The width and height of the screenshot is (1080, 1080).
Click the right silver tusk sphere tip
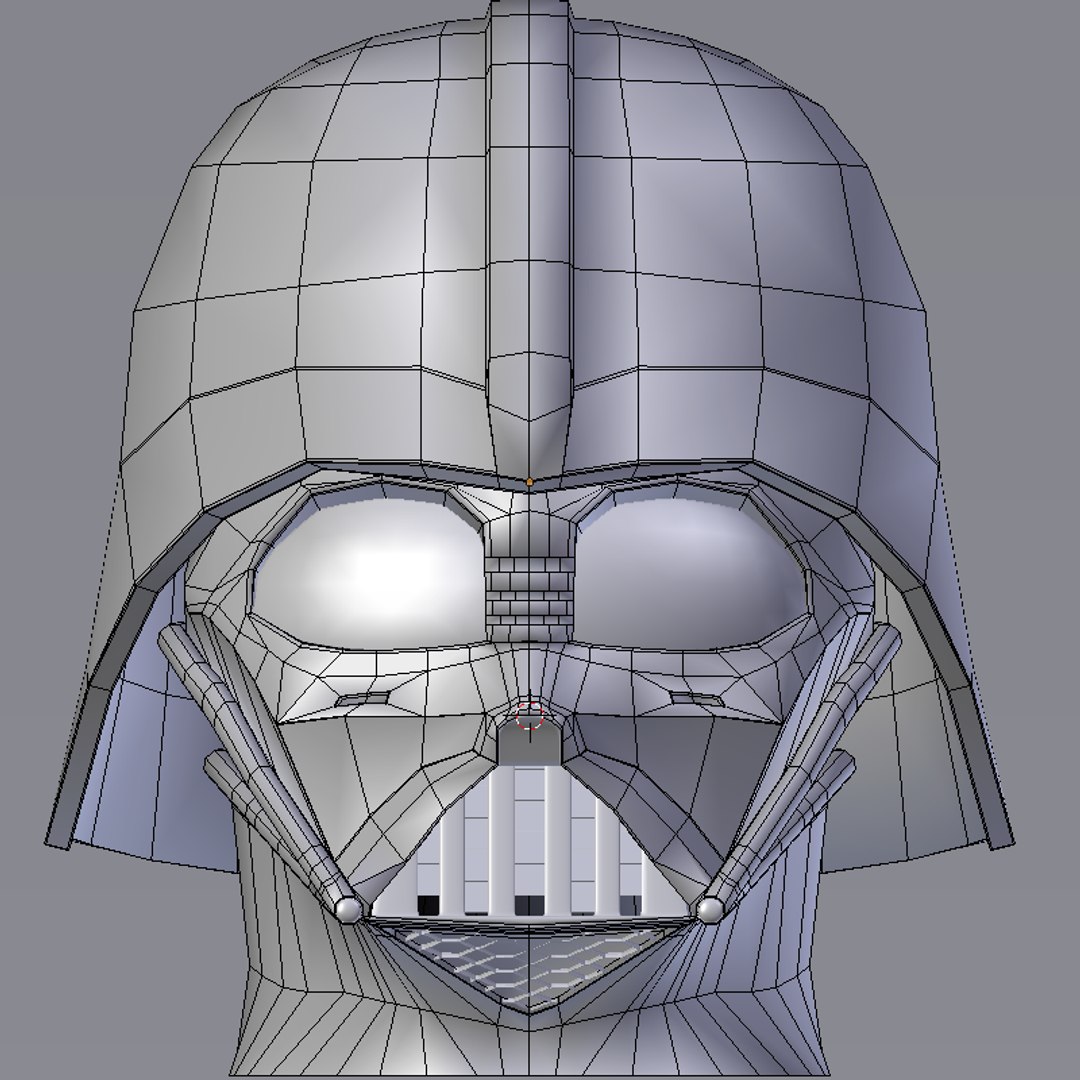tap(710, 909)
